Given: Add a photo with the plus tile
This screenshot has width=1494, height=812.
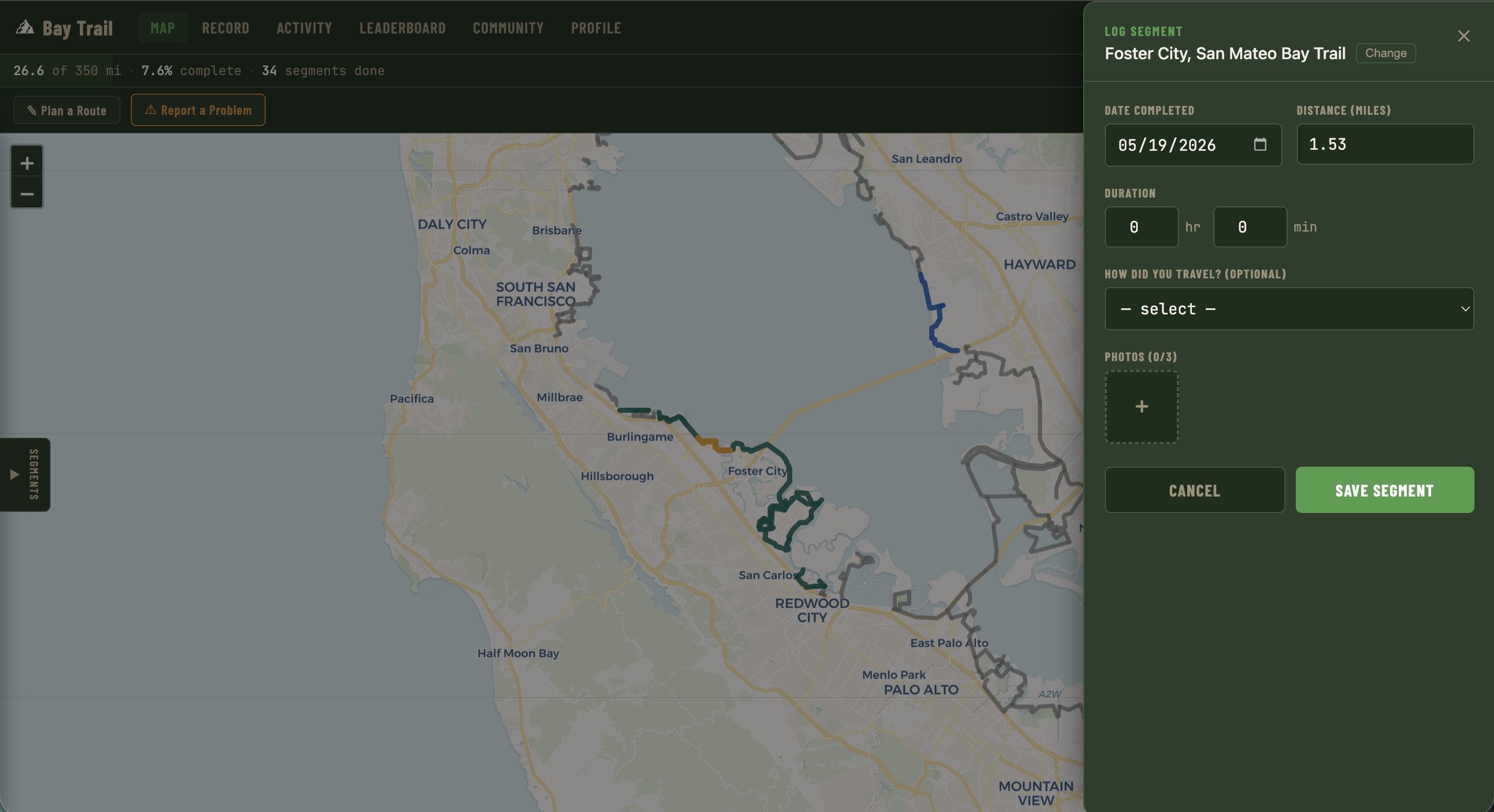Looking at the screenshot, I should (1141, 407).
